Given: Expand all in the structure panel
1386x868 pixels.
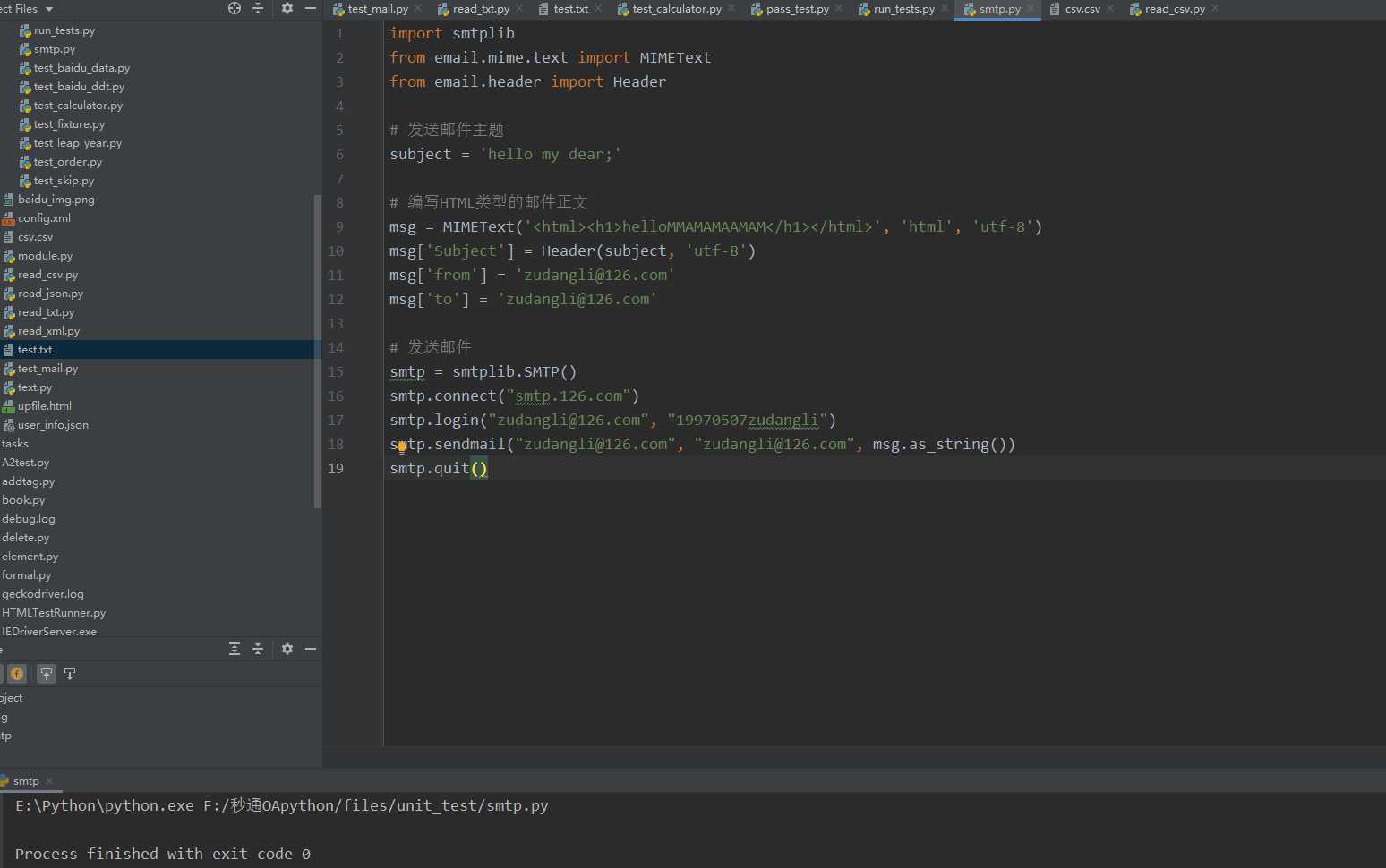Looking at the screenshot, I should (x=235, y=649).
